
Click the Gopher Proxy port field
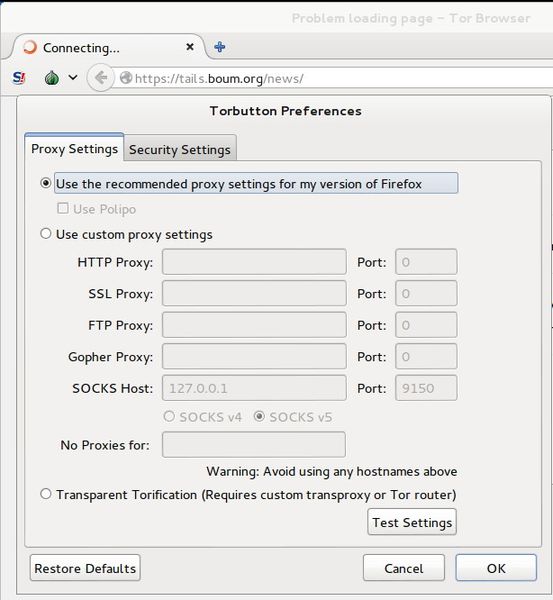point(426,356)
